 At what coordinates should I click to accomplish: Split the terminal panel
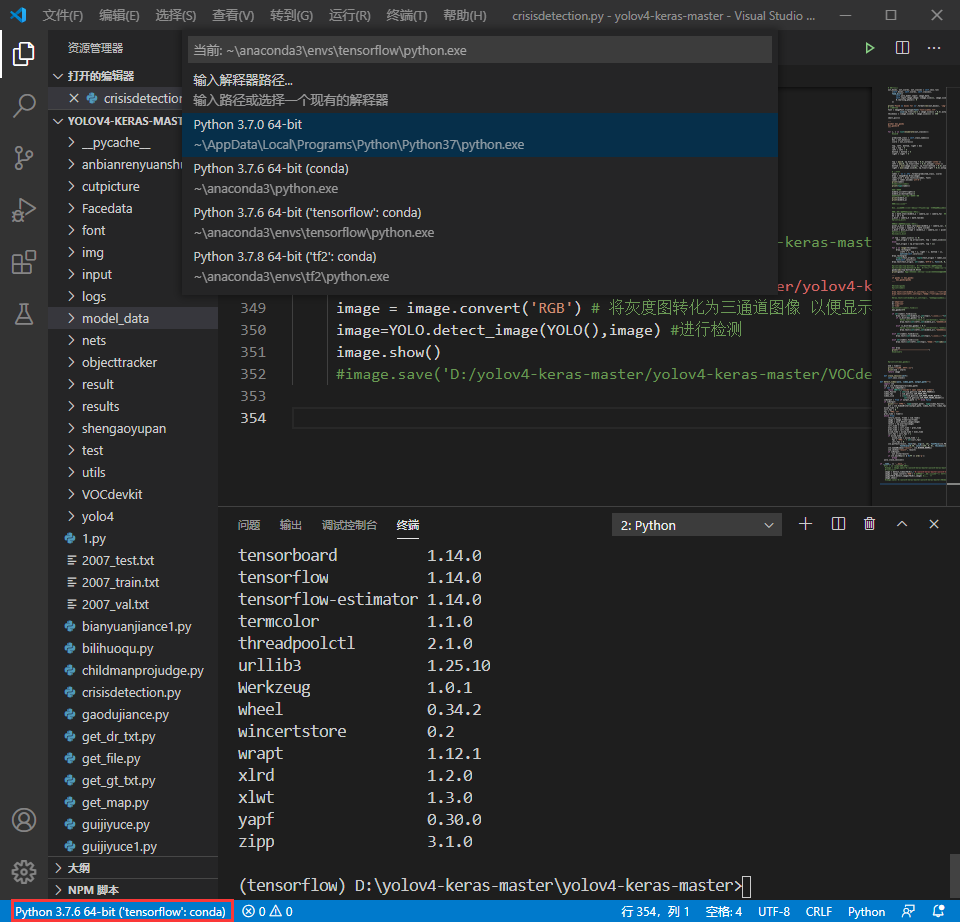tap(838, 524)
